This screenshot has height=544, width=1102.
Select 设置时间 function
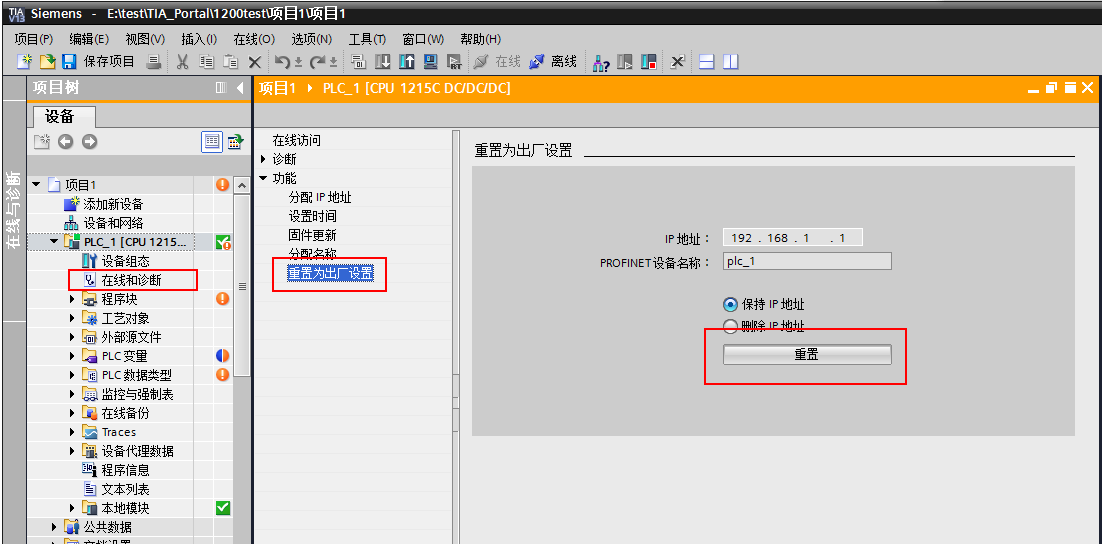[x=313, y=216]
